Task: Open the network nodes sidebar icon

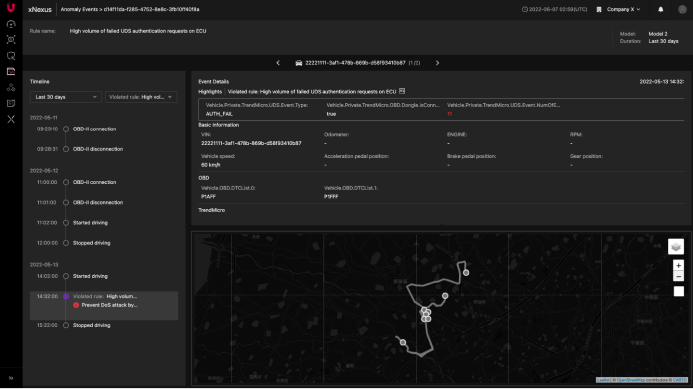Action: [11, 88]
